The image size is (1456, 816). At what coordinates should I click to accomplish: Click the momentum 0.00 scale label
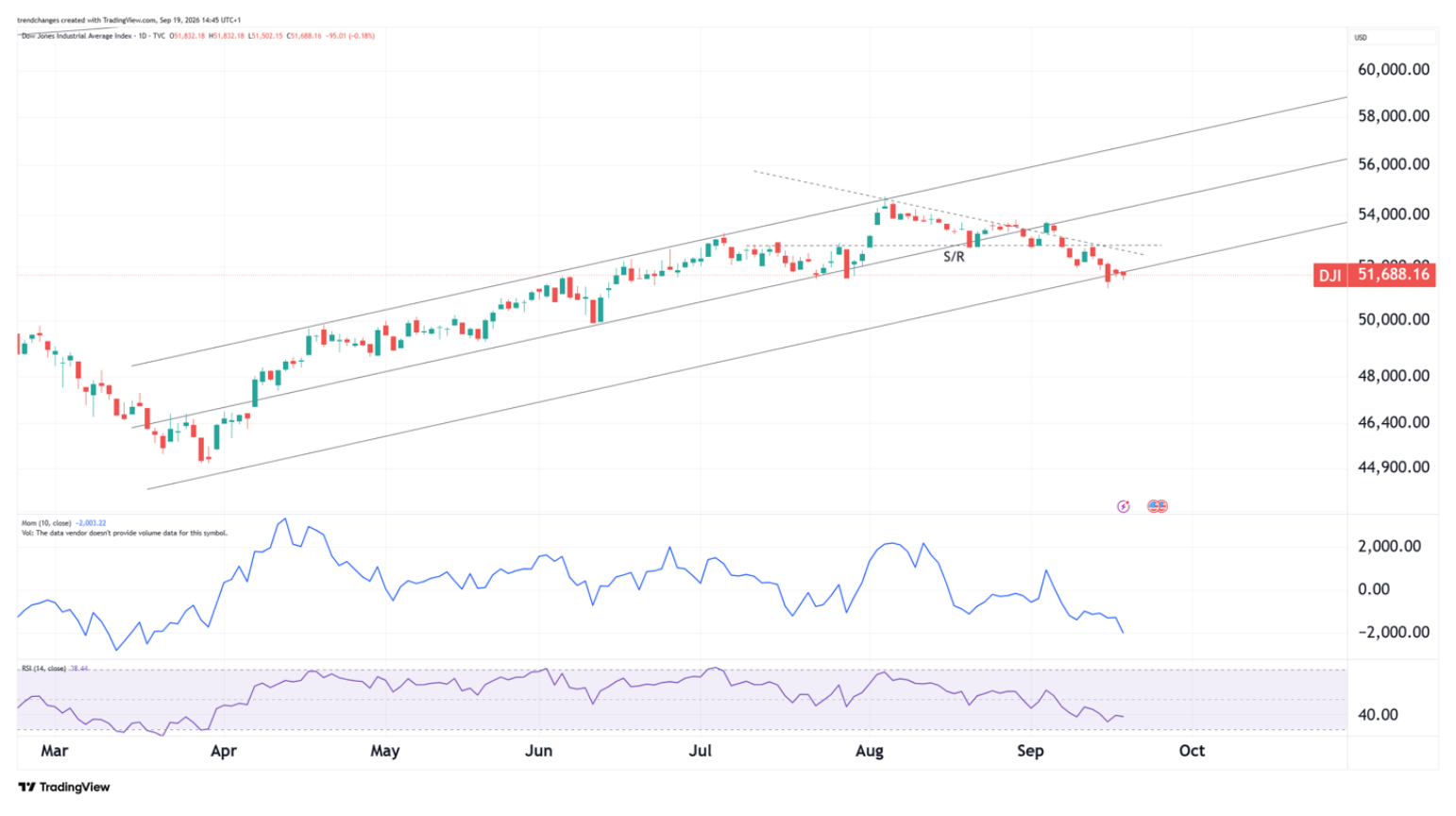[1373, 588]
